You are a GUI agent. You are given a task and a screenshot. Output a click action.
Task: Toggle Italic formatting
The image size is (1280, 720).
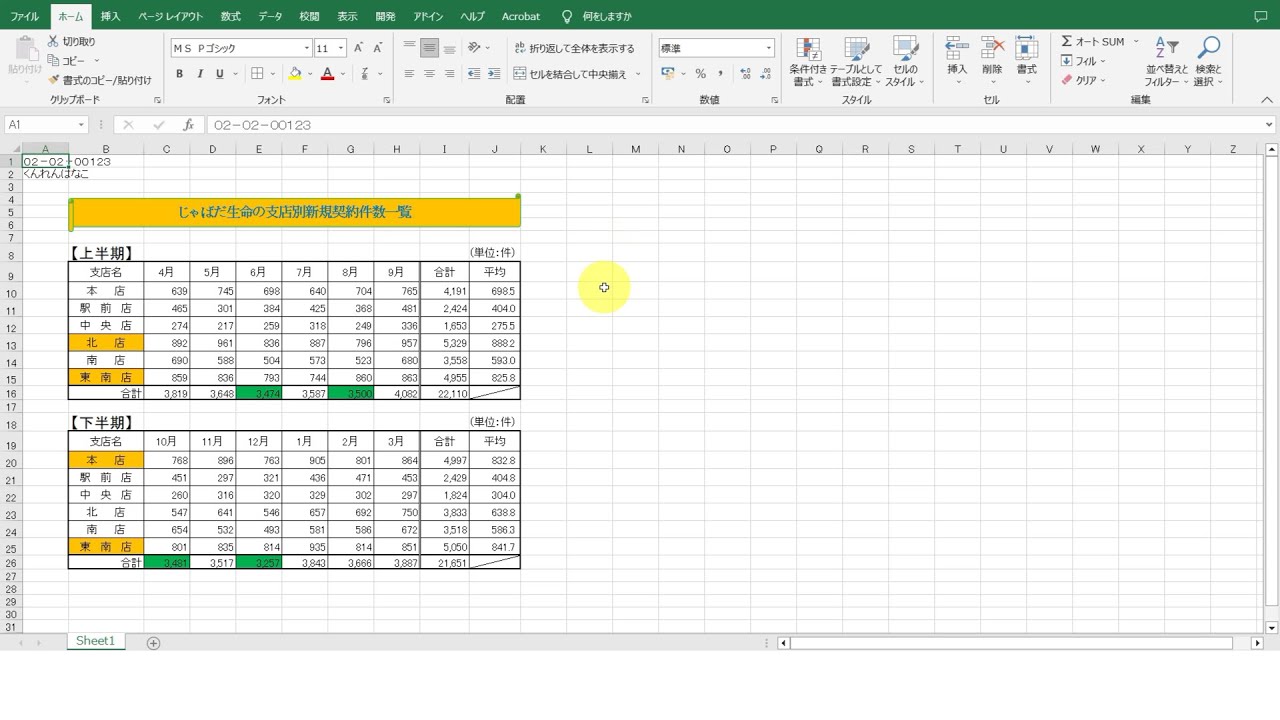click(199, 74)
